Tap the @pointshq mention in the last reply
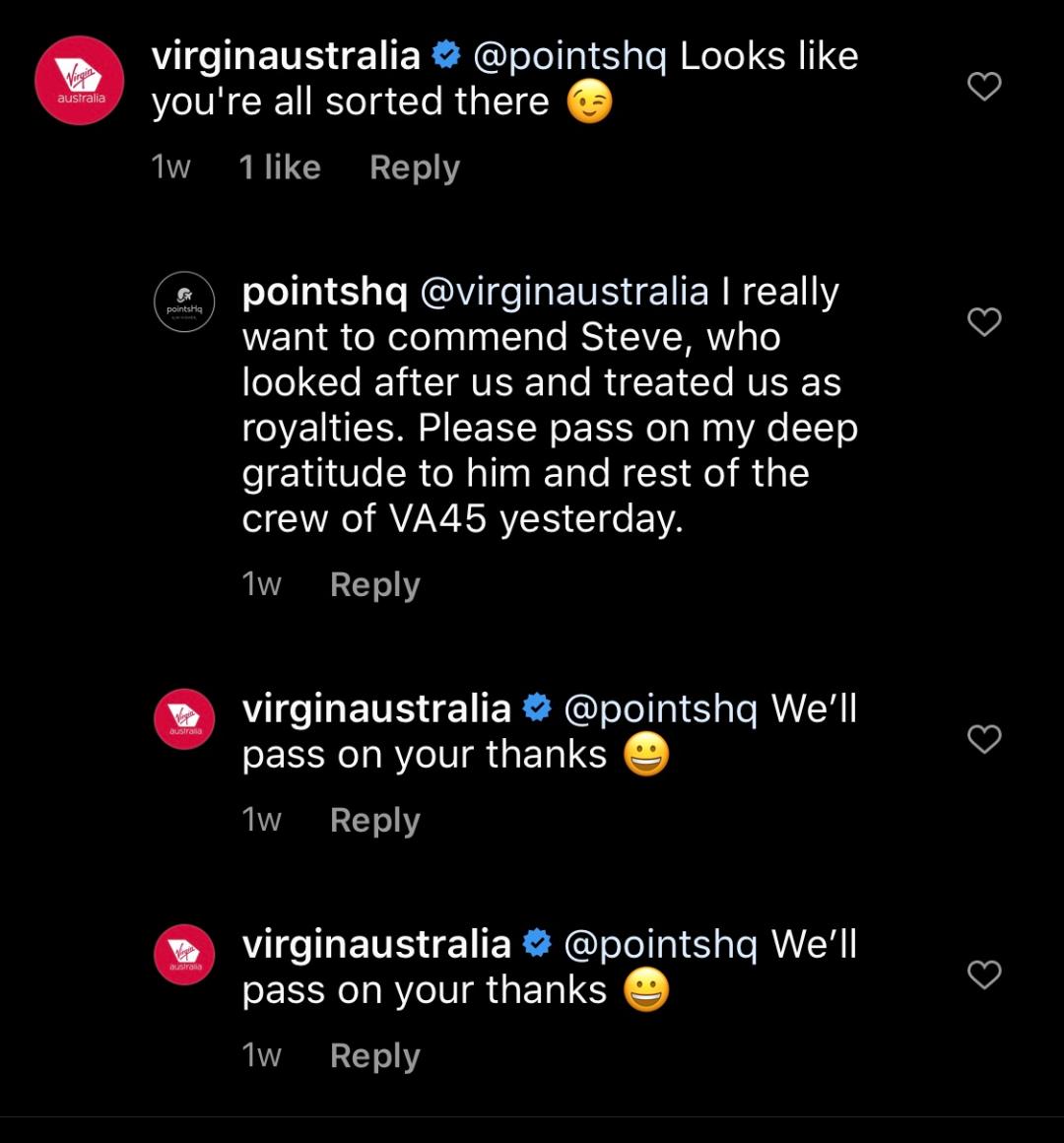1064x1143 pixels. 660,944
